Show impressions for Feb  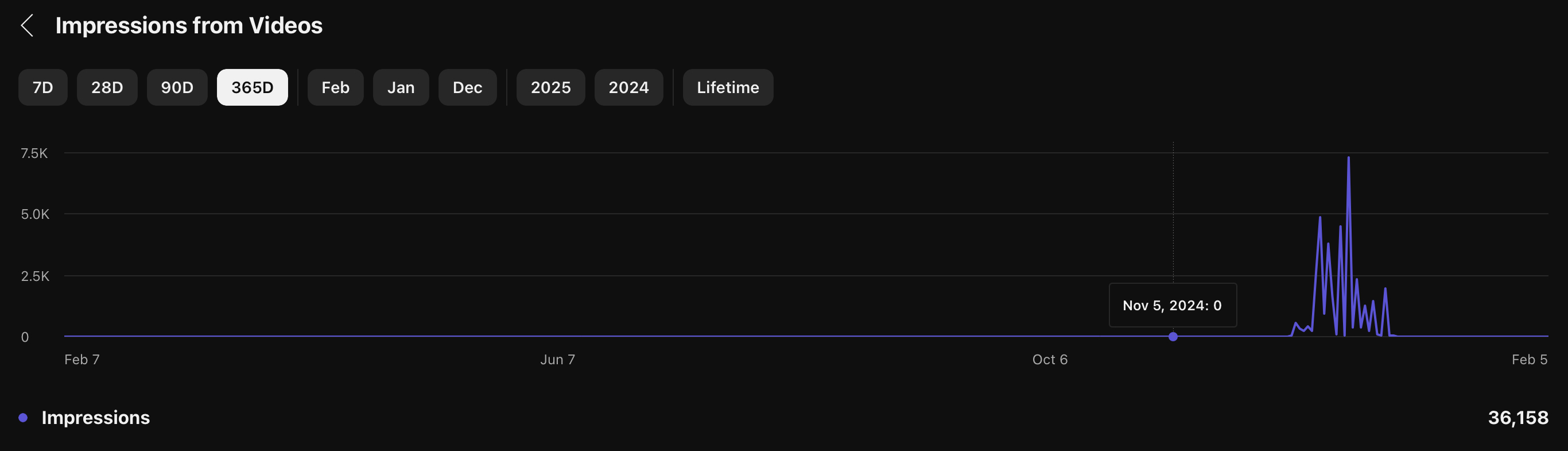click(x=335, y=87)
